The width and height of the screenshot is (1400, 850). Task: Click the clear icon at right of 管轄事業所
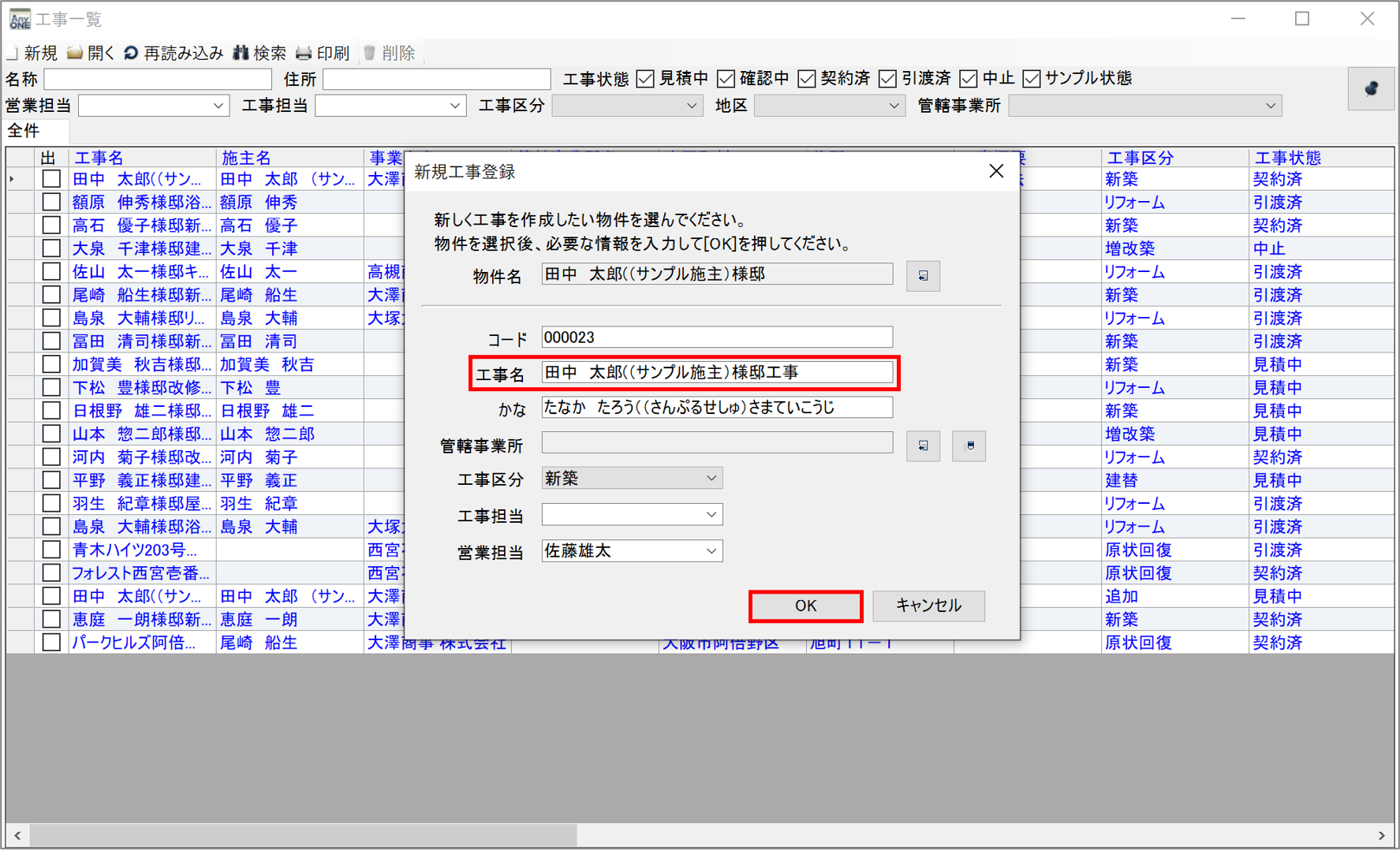[969, 446]
